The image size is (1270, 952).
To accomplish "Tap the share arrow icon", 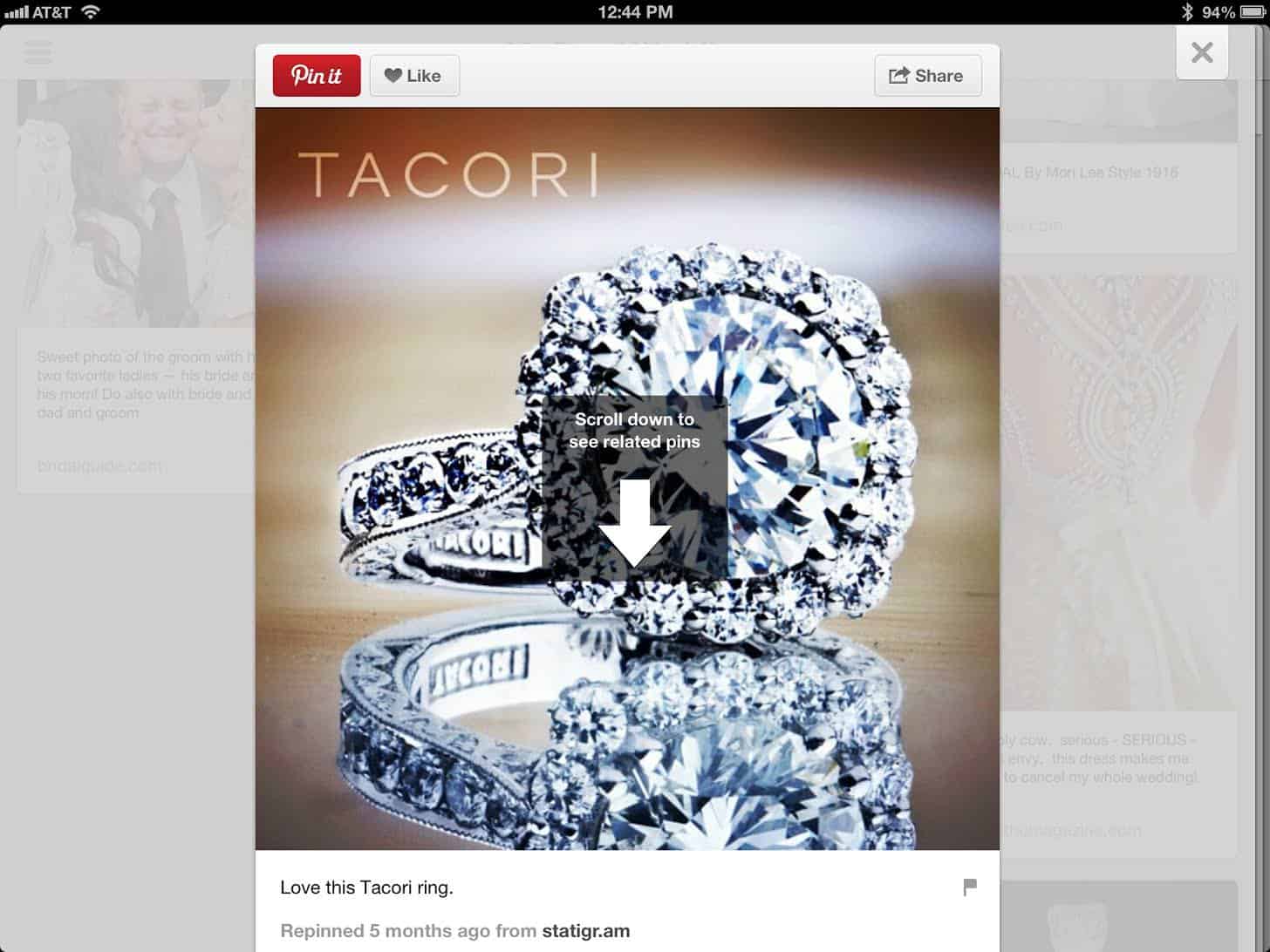I will (899, 76).
